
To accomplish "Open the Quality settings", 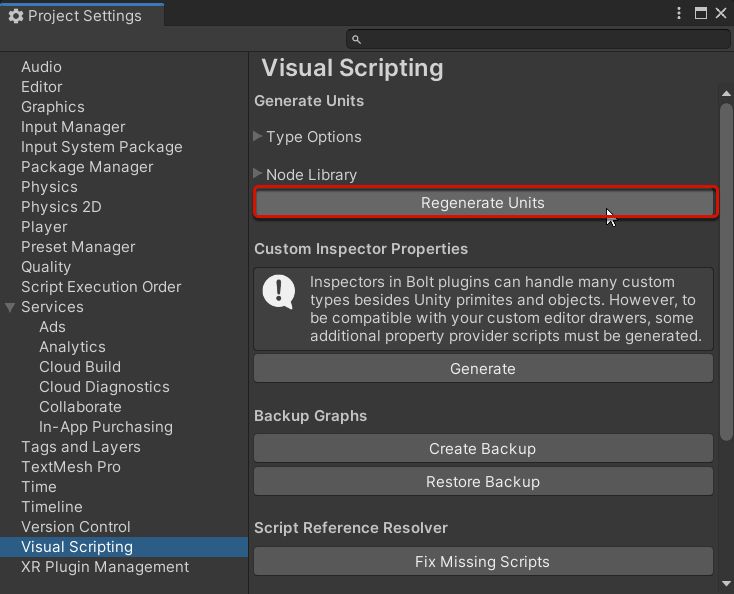I will pyautogui.click(x=46, y=267).
